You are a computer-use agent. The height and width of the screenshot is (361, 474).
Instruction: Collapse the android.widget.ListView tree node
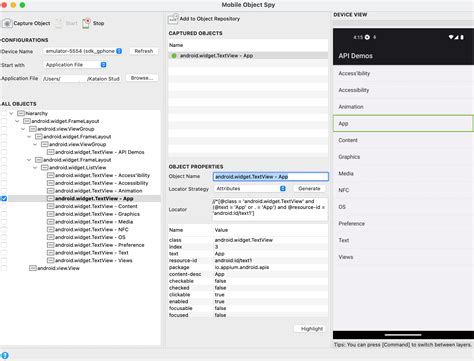[x=35, y=168]
